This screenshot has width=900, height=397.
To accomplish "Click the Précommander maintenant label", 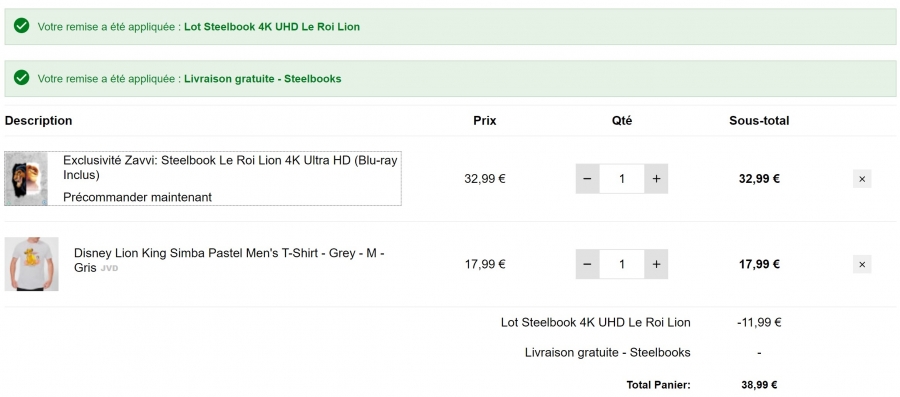I will click(137, 197).
